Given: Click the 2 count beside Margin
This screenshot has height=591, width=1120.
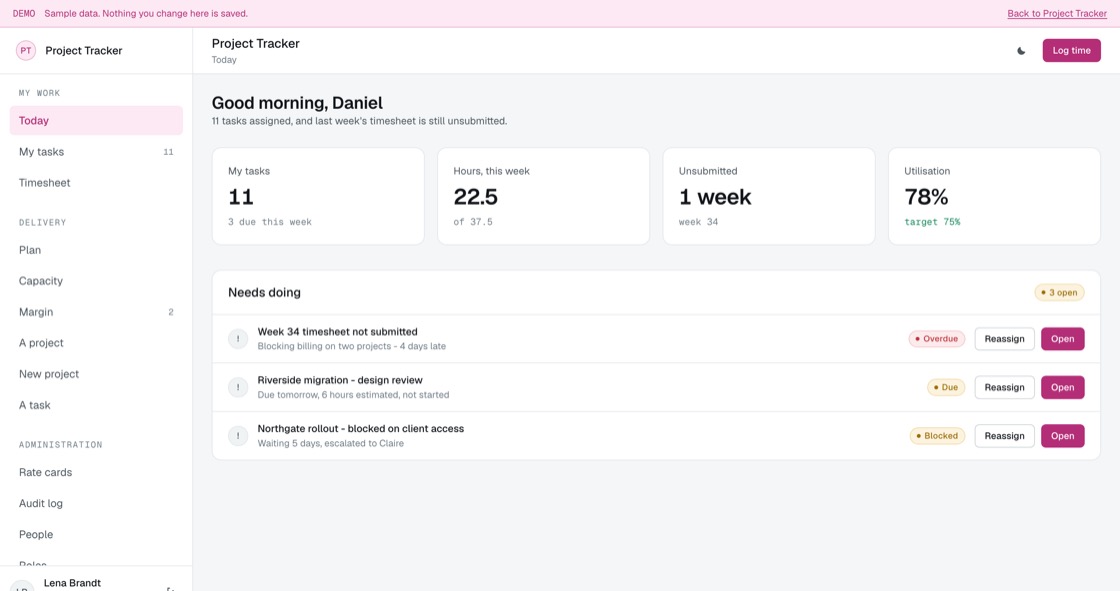Looking at the screenshot, I should point(171,312).
